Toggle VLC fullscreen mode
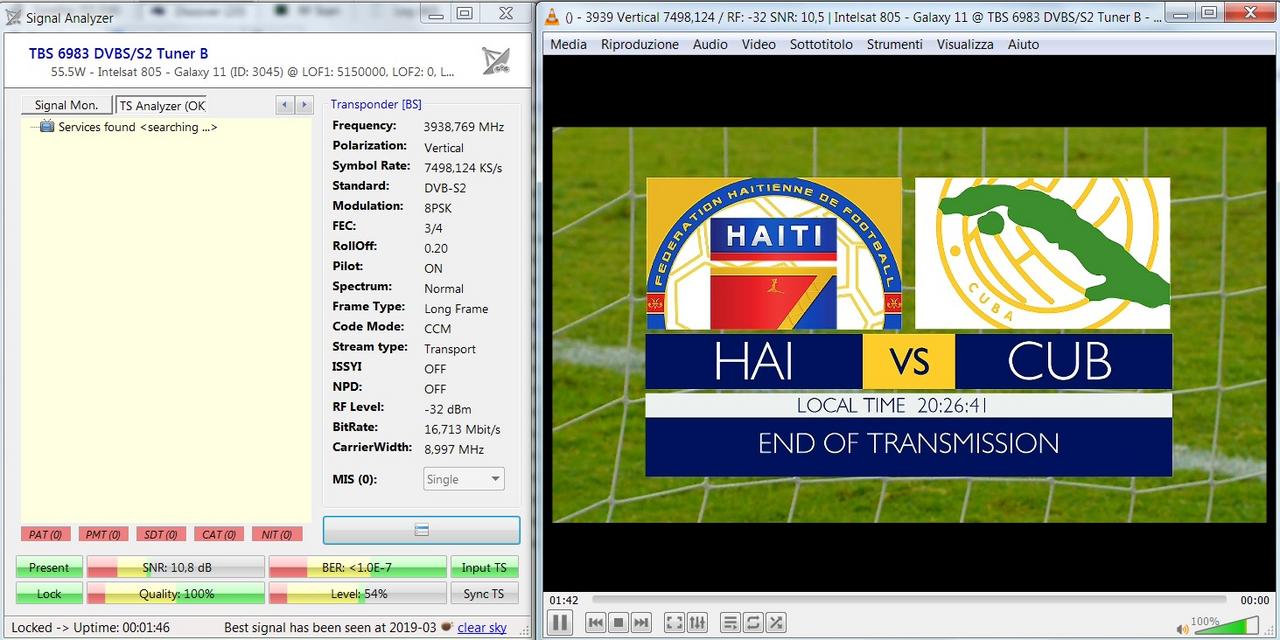 pyautogui.click(x=674, y=622)
